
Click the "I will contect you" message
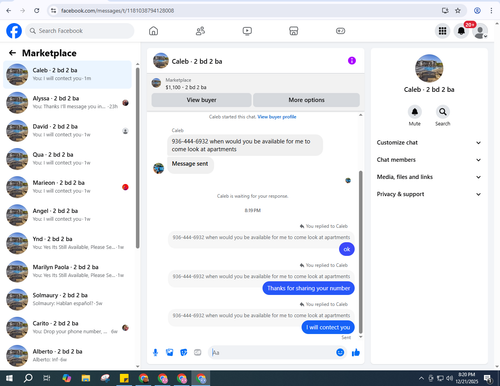pos(328,327)
